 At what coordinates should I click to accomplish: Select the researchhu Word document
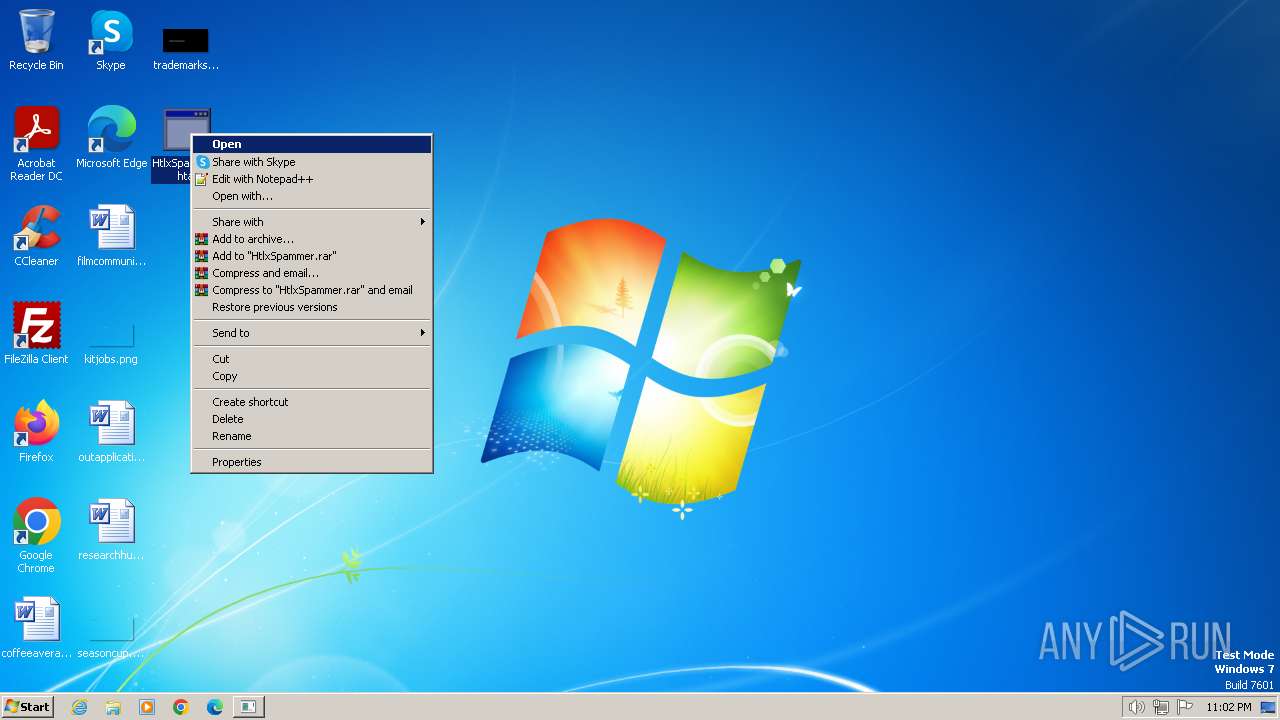[111, 530]
